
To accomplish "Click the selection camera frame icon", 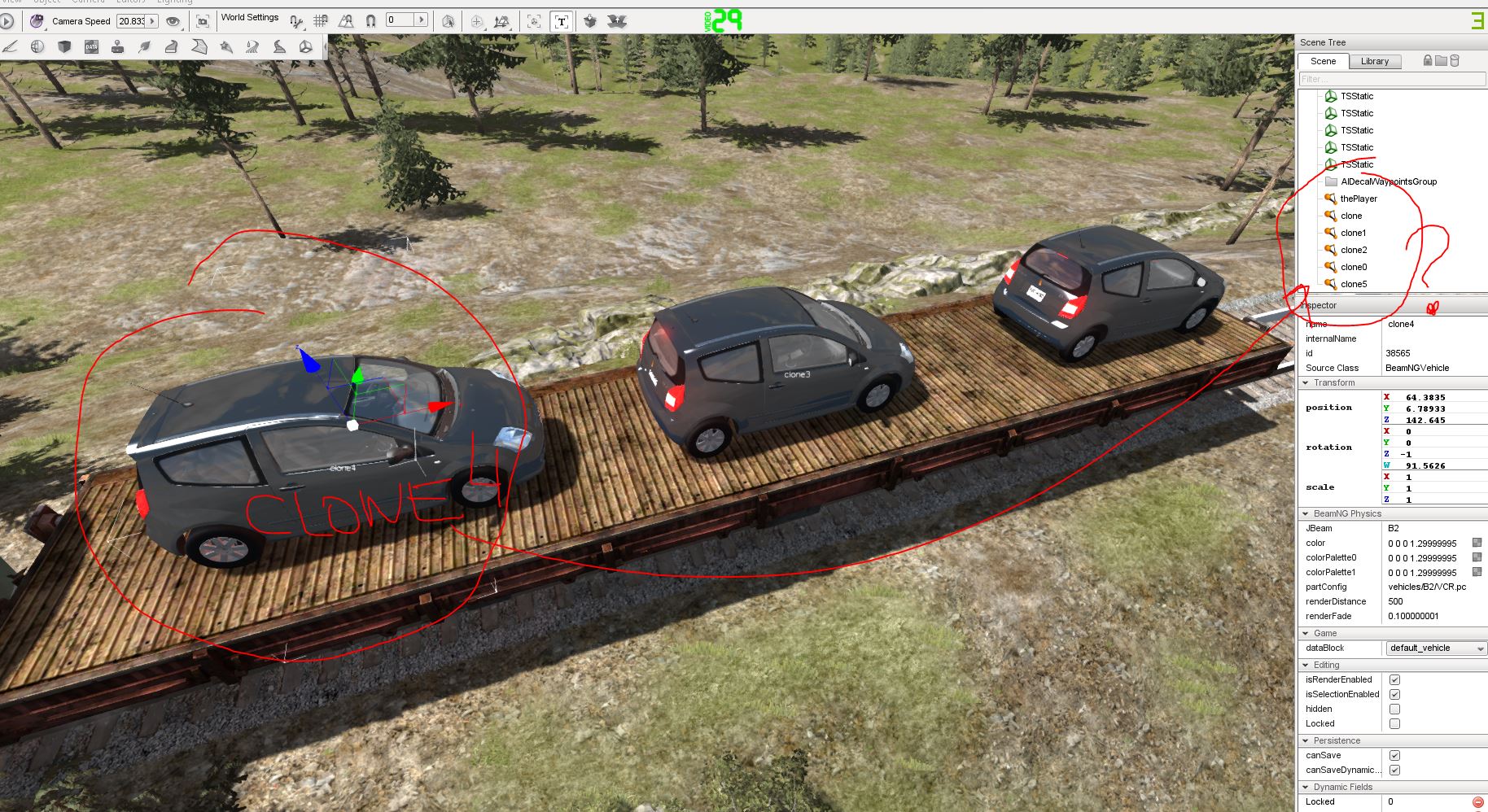I will pyautogui.click(x=534, y=21).
